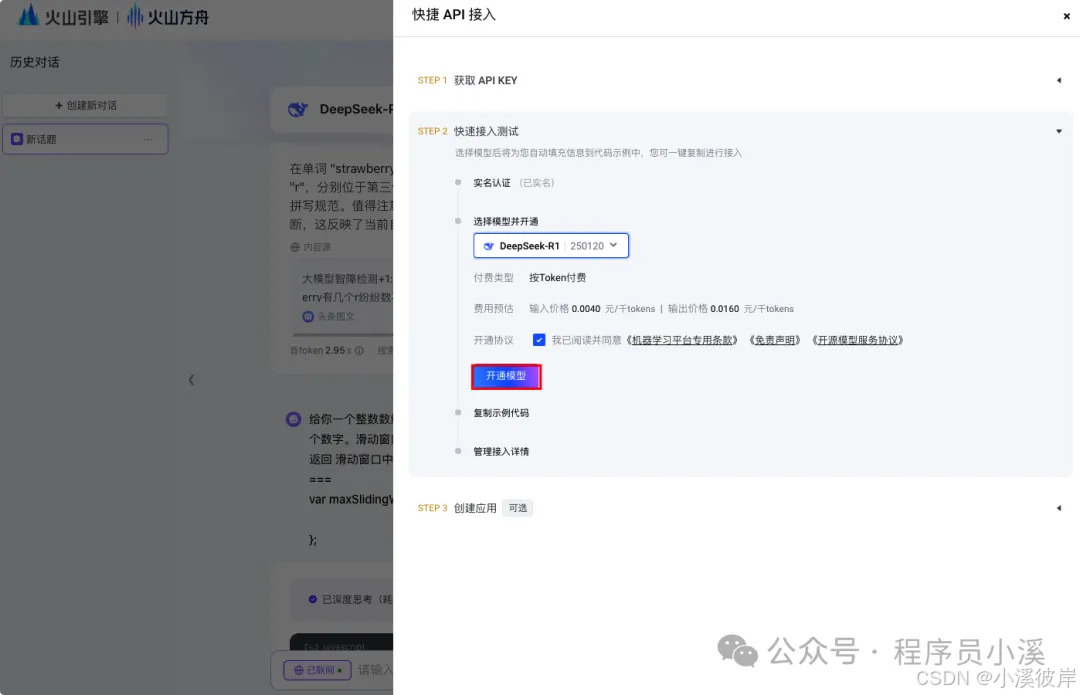The height and width of the screenshot is (695, 1080).
Task: Click the 选择模型并开通 step label
Action: 506,221
